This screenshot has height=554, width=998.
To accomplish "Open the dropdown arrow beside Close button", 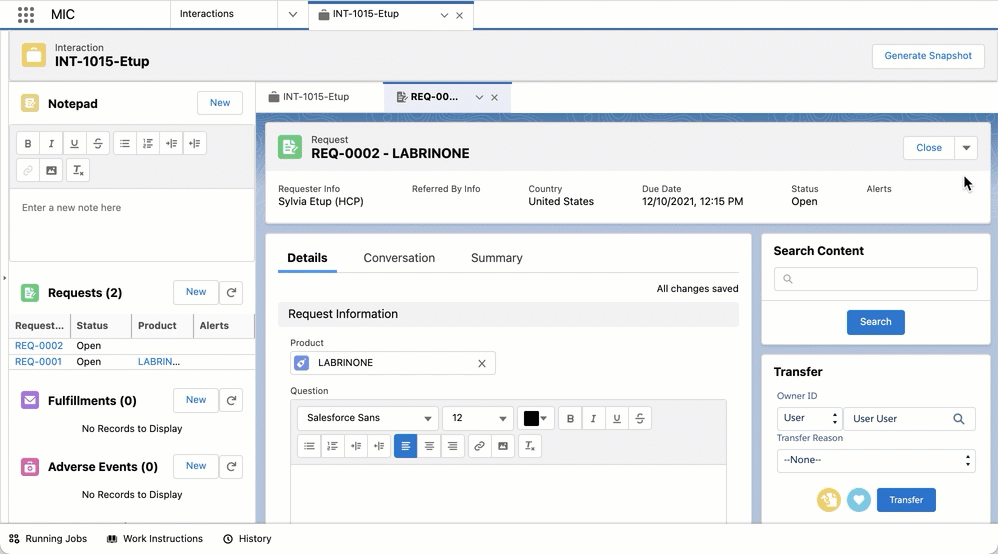I will click(966, 148).
